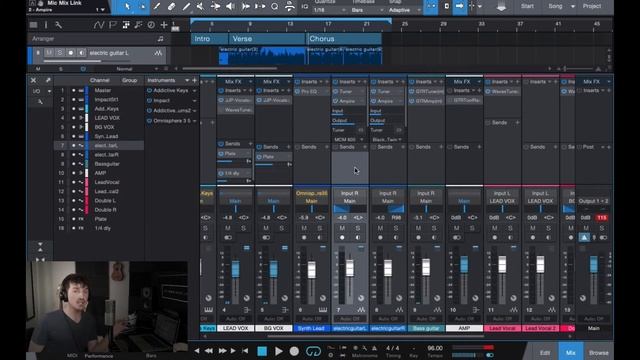This screenshot has width=640, height=360.
Task: Click the Return to Zero transport button
Action: [245, 351]
